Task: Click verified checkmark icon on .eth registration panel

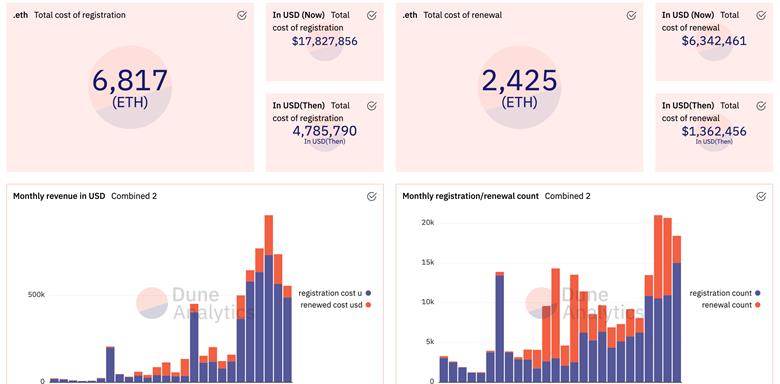Action: click(x=242, y=15)
